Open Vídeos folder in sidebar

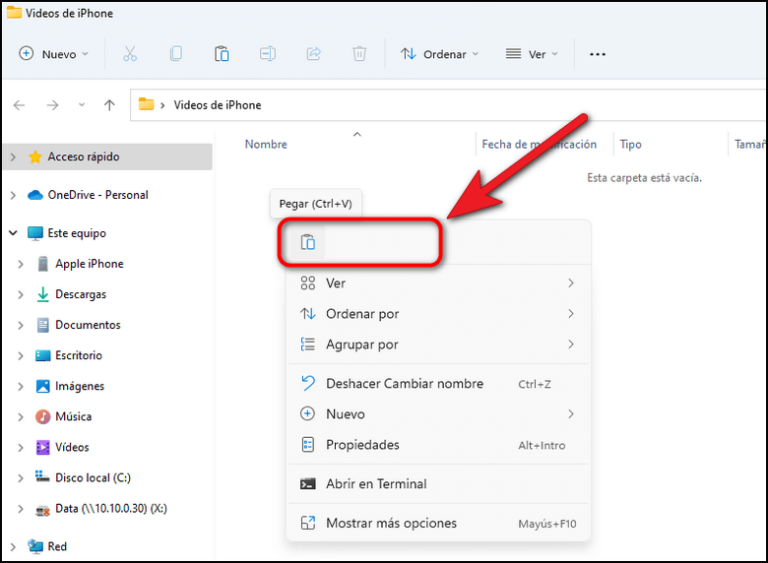[x=72, y=447]
